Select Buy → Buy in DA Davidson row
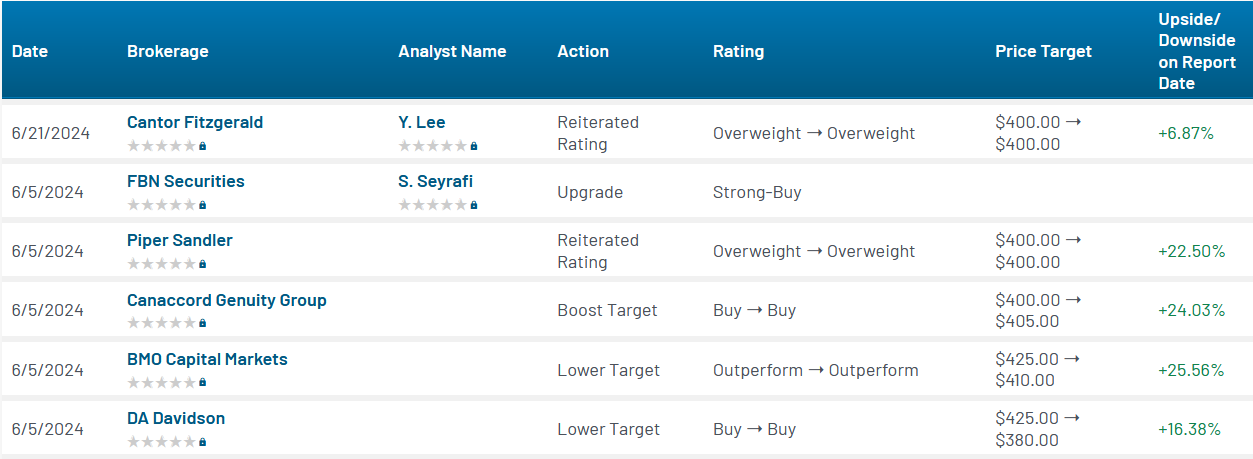The image size is (1253, 459). coord(755,429)
